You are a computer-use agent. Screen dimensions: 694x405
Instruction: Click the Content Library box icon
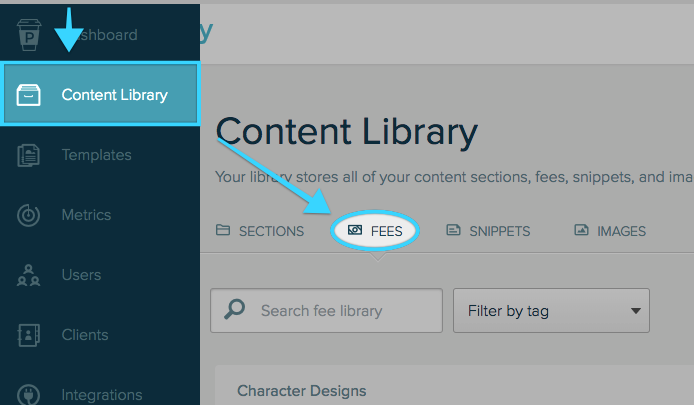click(29, 95)
